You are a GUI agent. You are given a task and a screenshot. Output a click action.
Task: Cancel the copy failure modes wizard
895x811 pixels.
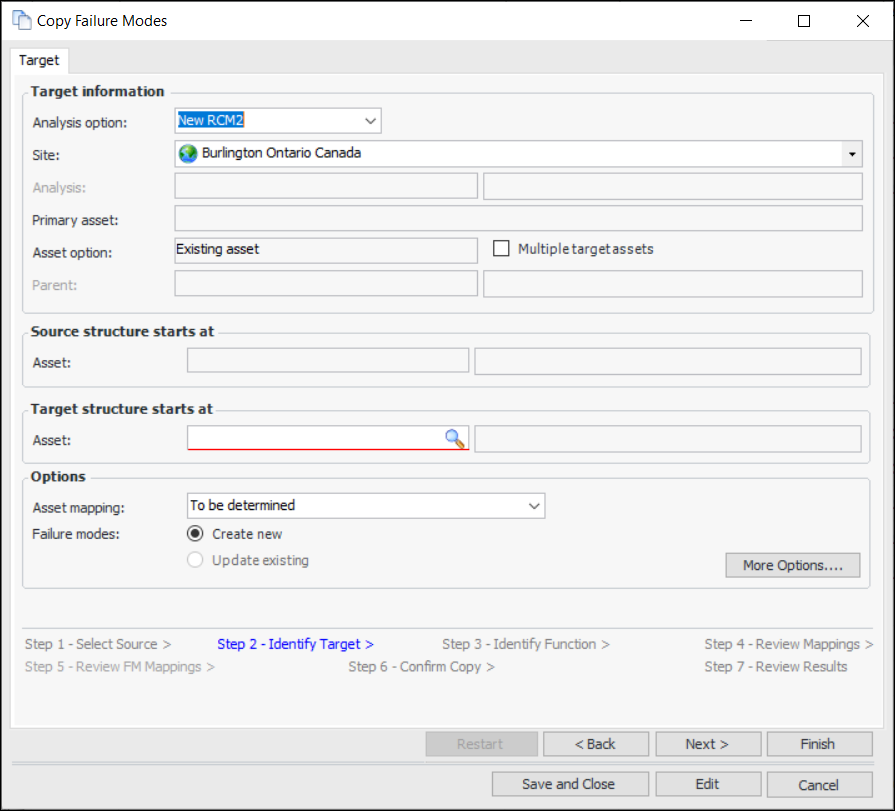[817, 784]
